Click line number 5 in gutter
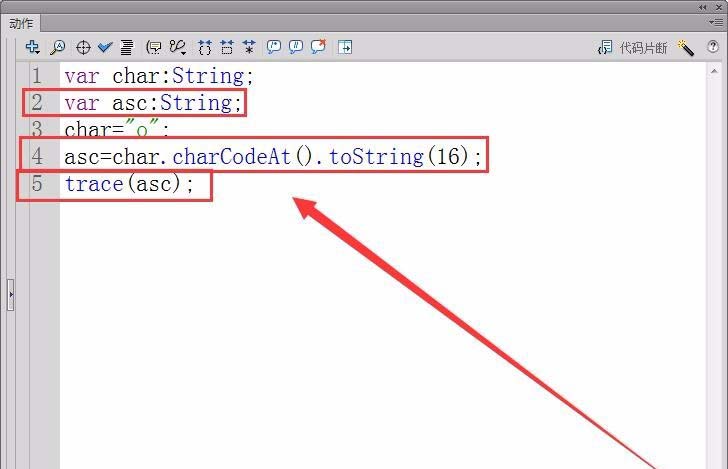This screenshot has height=469, width=728. coord(37,184)
